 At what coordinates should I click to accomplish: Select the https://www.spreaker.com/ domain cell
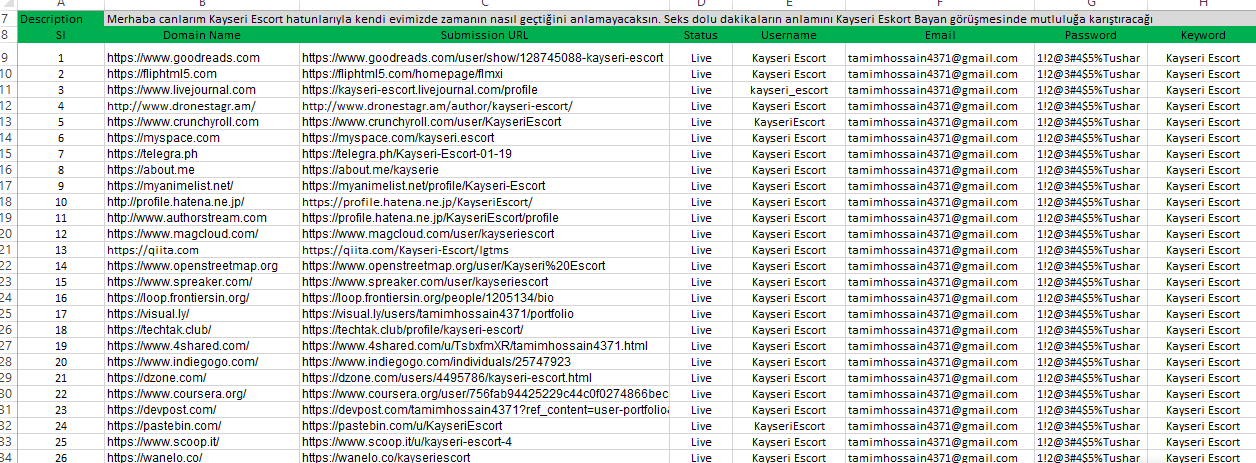click(202, 282)
